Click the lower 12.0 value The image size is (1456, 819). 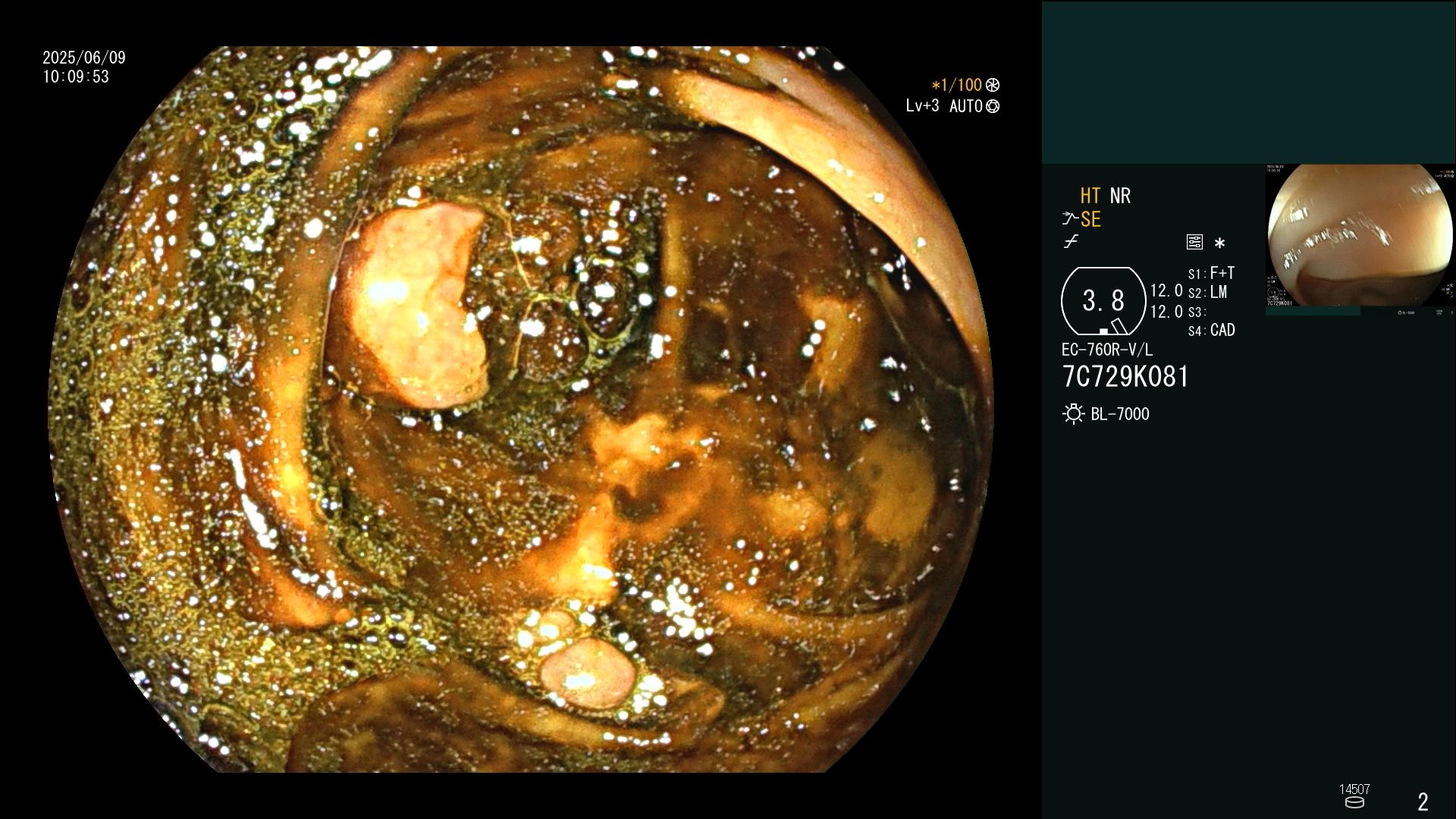coord(1166,312)
